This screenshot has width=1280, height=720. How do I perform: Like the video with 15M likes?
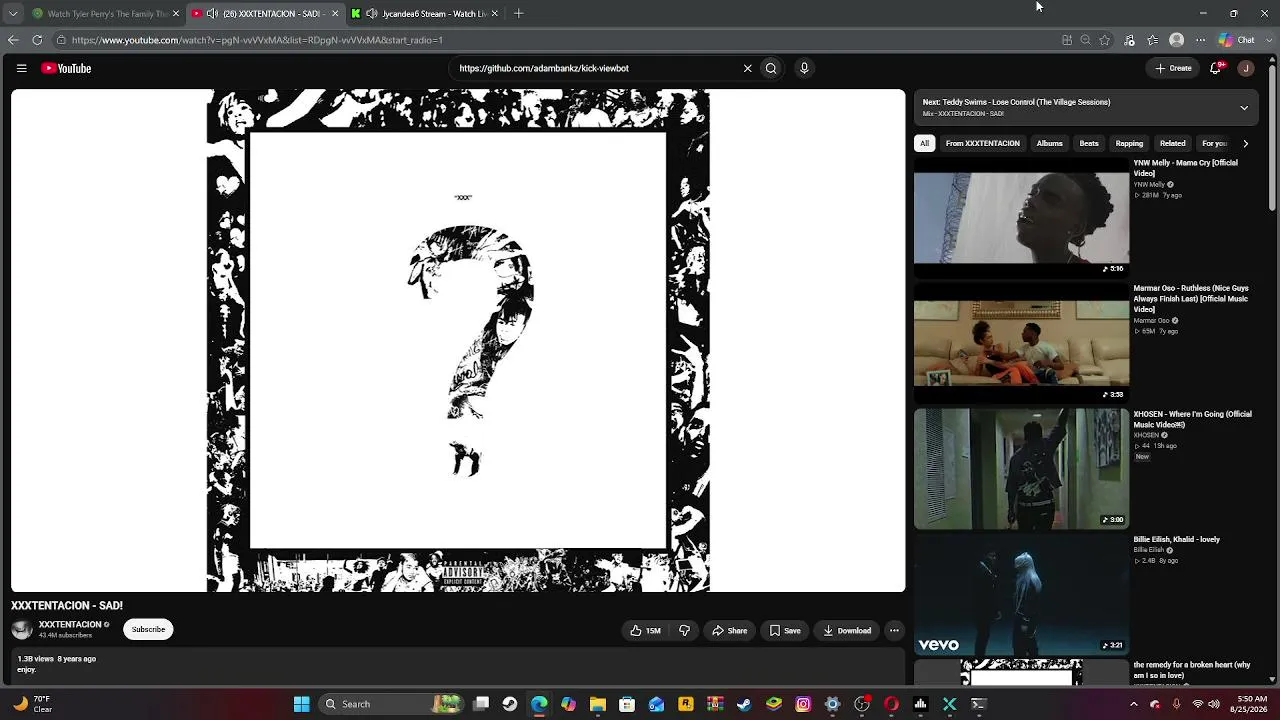(645, 631)
